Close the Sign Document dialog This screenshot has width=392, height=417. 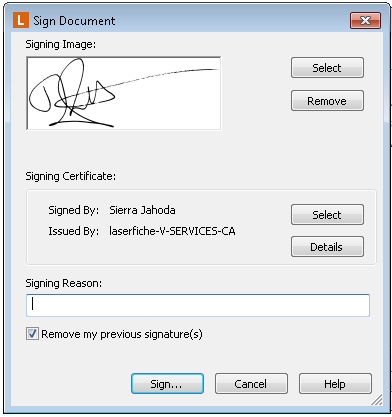coord(365,21)
